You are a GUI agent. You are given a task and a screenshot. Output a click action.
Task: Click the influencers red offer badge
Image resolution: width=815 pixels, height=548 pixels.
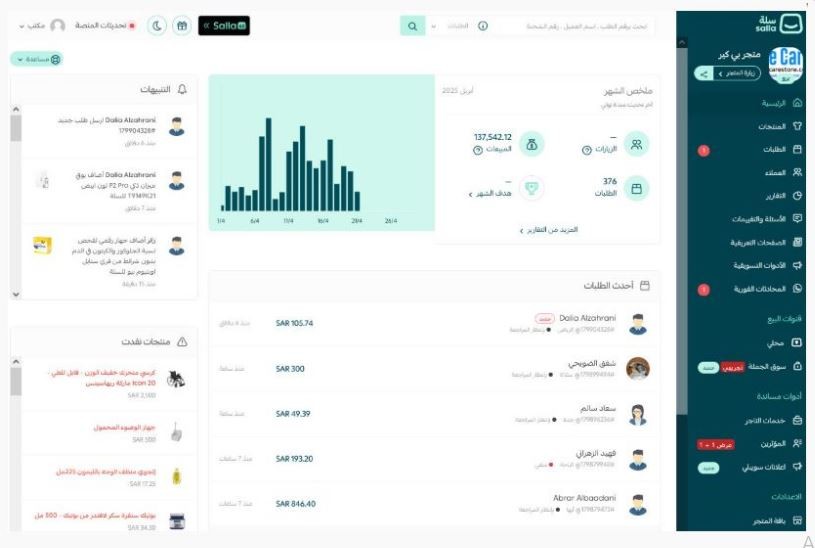pyautogui.click(x=715, y=445)
